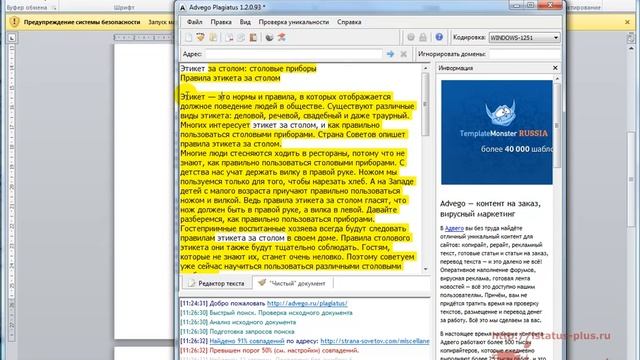
Task: Click the padlock toolbar icon
Action: (x=423, y=37)
